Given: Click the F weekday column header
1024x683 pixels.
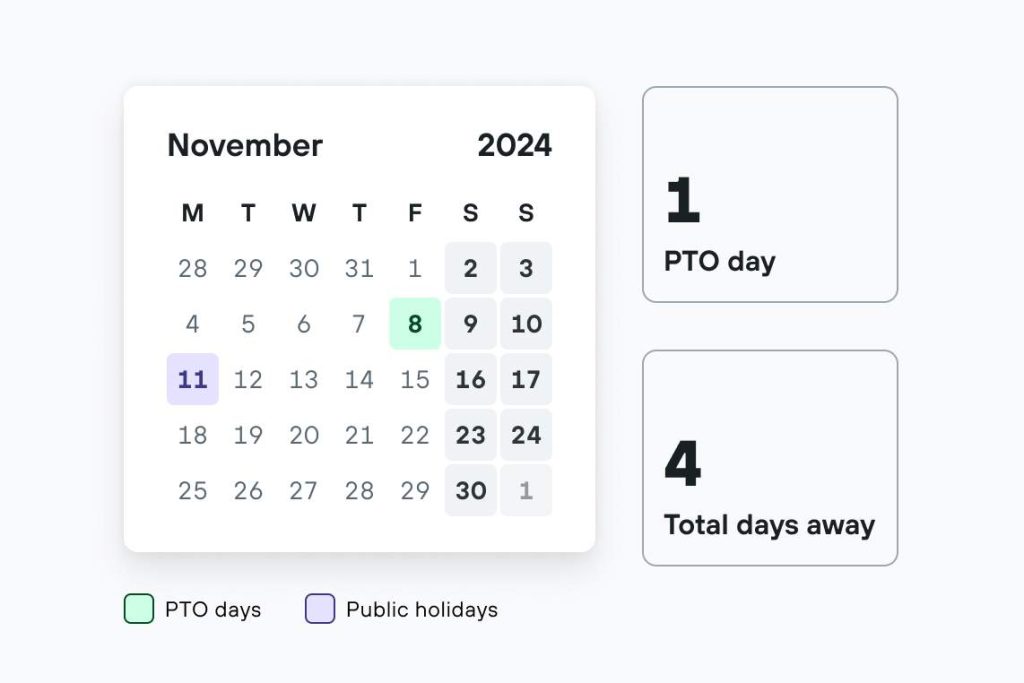Looking at the screenshot, I should tap(414, 213).
